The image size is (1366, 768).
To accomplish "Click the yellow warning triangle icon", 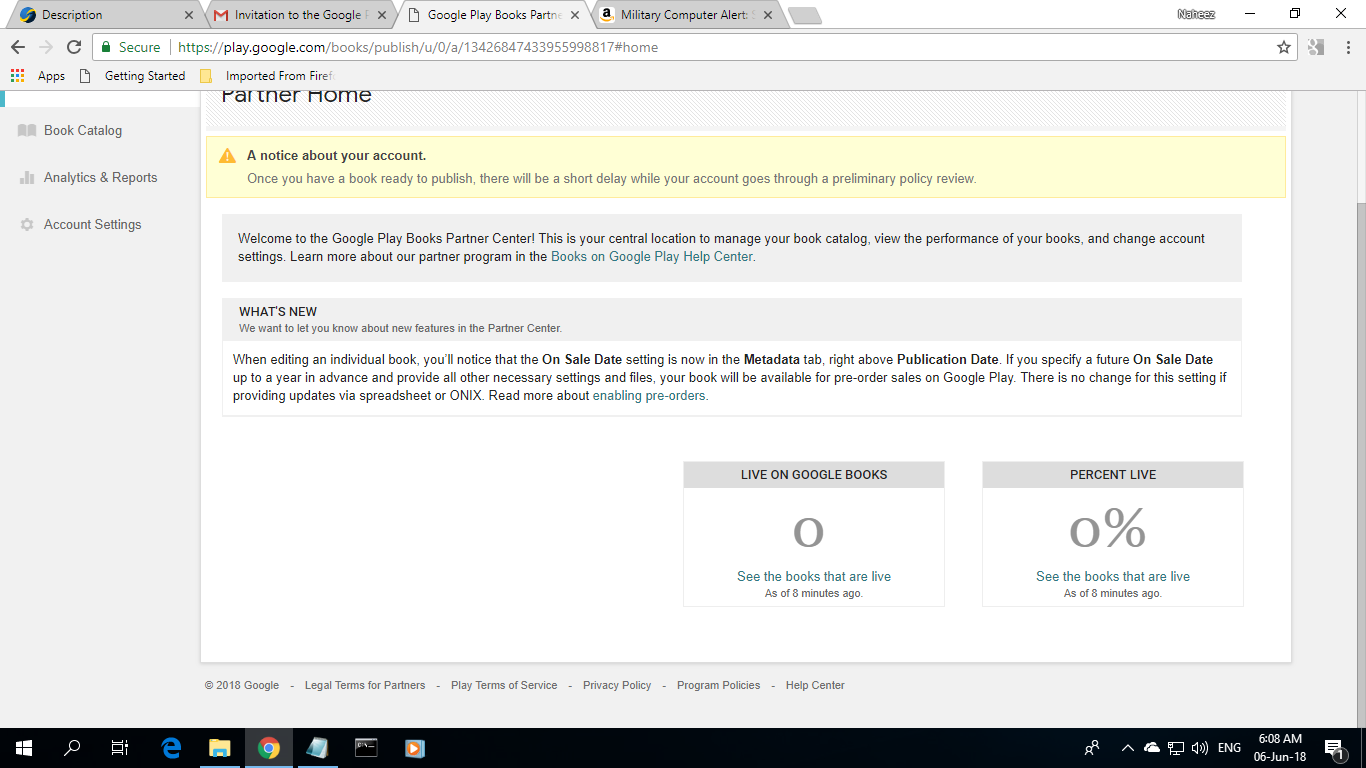I will point(228,155).
